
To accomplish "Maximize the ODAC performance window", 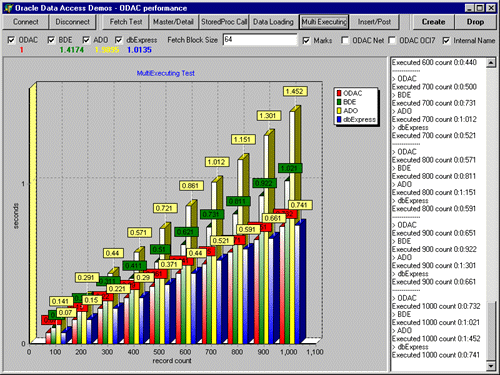I will pyautogui.click(x=480, y=8).
